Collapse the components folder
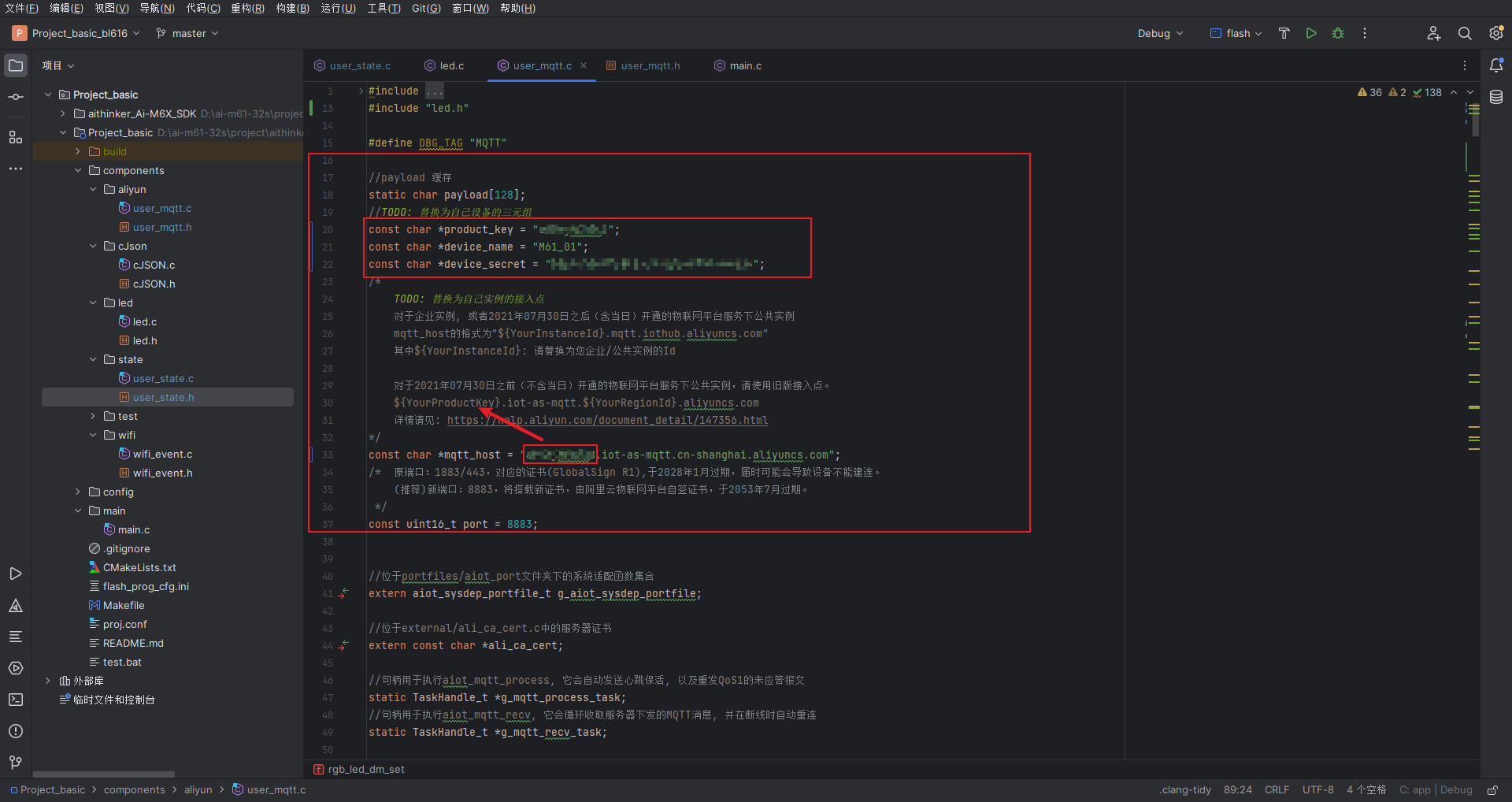 [x=78, y=170]
